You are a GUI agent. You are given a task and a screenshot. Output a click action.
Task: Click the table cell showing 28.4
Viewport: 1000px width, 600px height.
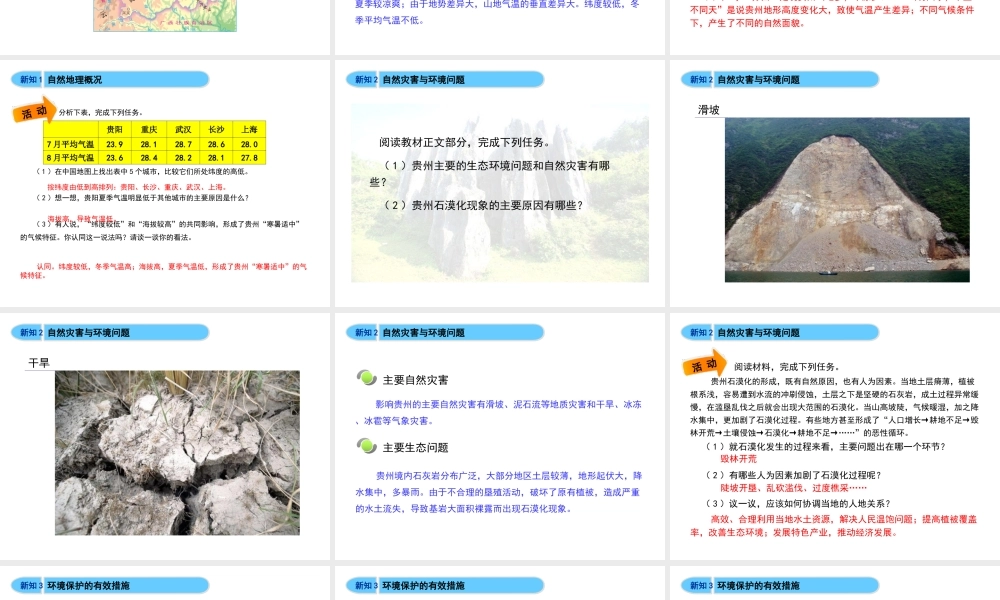point(149,157)
